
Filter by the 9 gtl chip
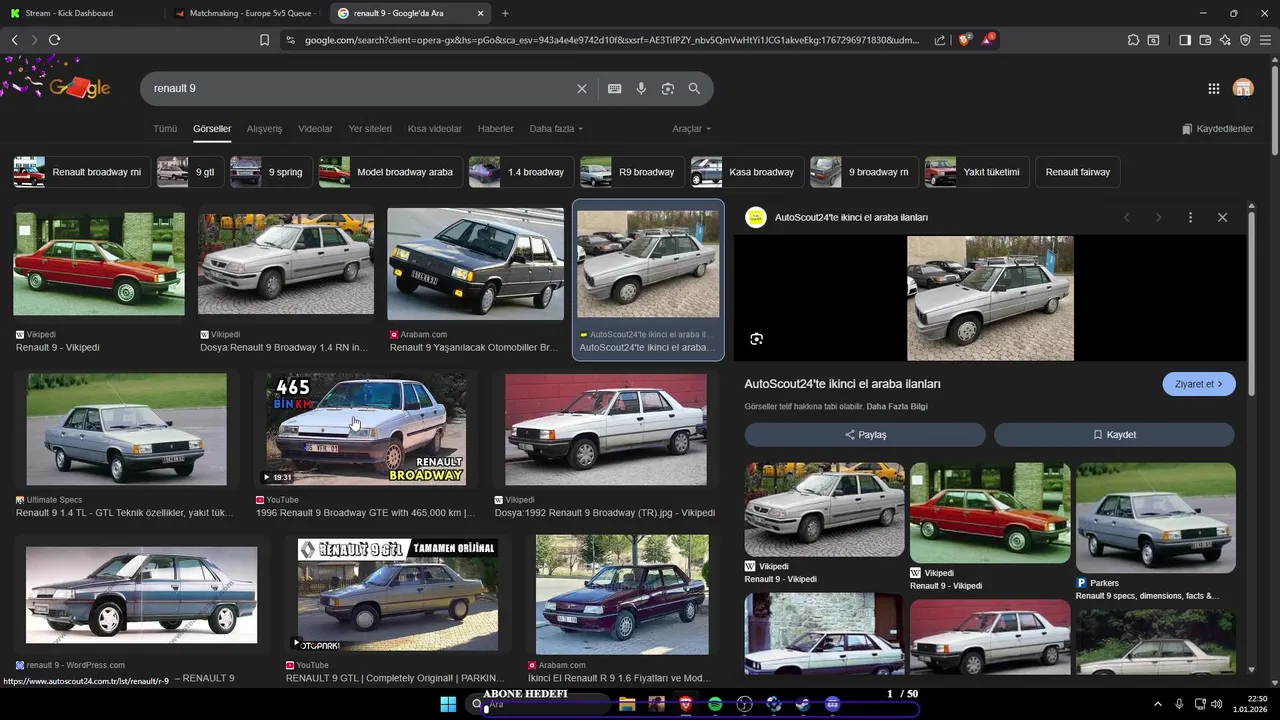(190, 172)
